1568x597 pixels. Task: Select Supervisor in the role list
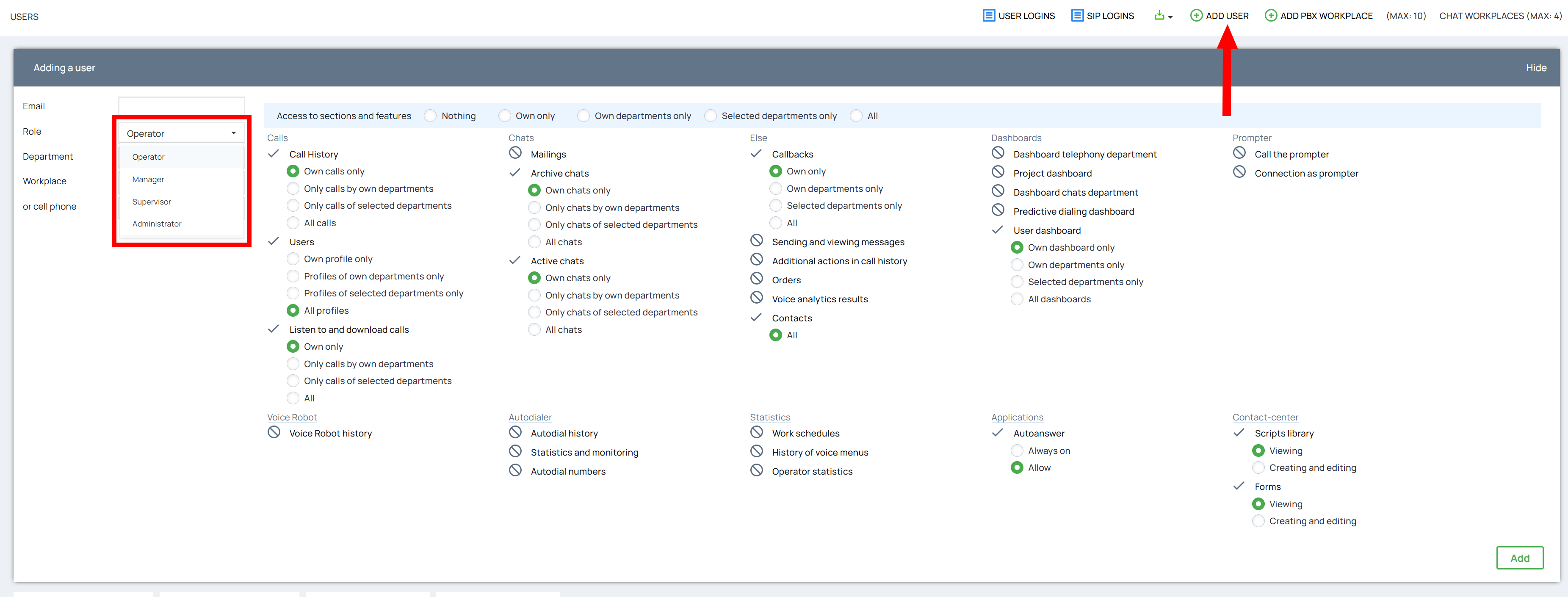[x=152, y=202]
